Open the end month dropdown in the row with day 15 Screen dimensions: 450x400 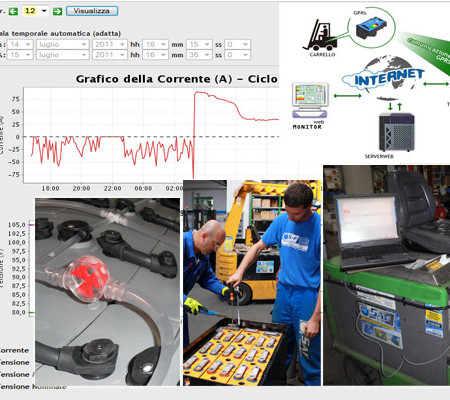63,55
